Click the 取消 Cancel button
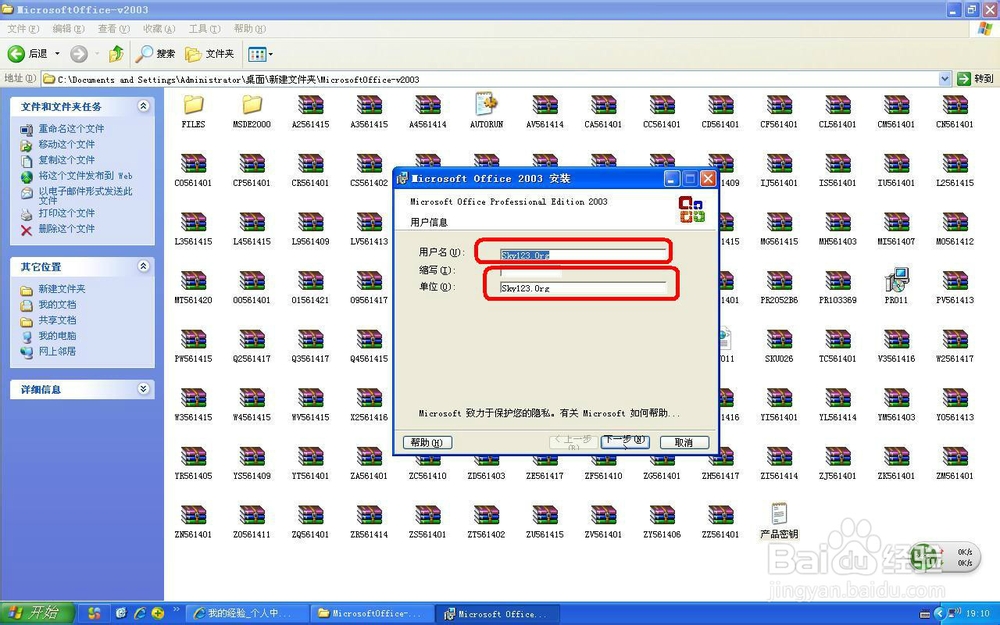This screenshot has width=1000, height=625. click(684, 441)
